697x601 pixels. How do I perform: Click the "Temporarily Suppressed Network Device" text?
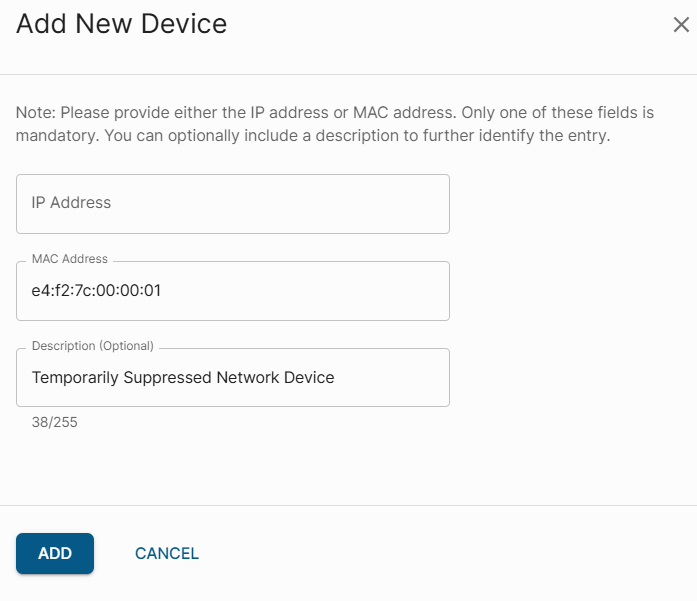tap(183, 378)
